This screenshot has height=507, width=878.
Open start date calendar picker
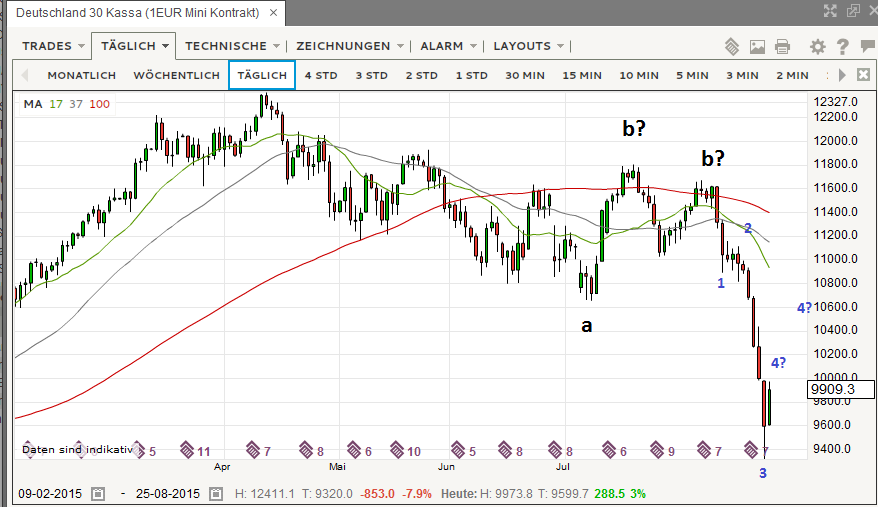98,494
